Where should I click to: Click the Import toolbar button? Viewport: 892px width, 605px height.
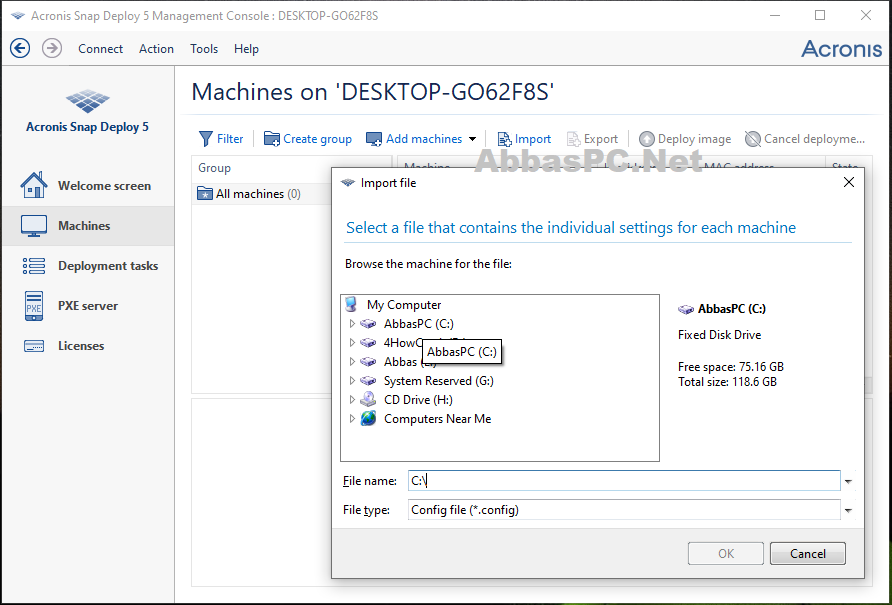tap(524, 139)
